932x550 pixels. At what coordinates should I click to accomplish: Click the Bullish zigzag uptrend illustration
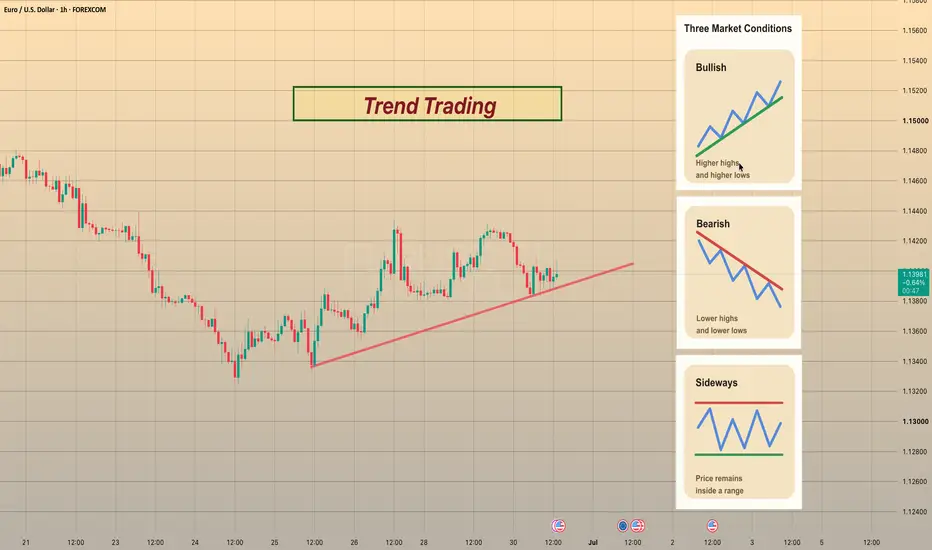739,118
